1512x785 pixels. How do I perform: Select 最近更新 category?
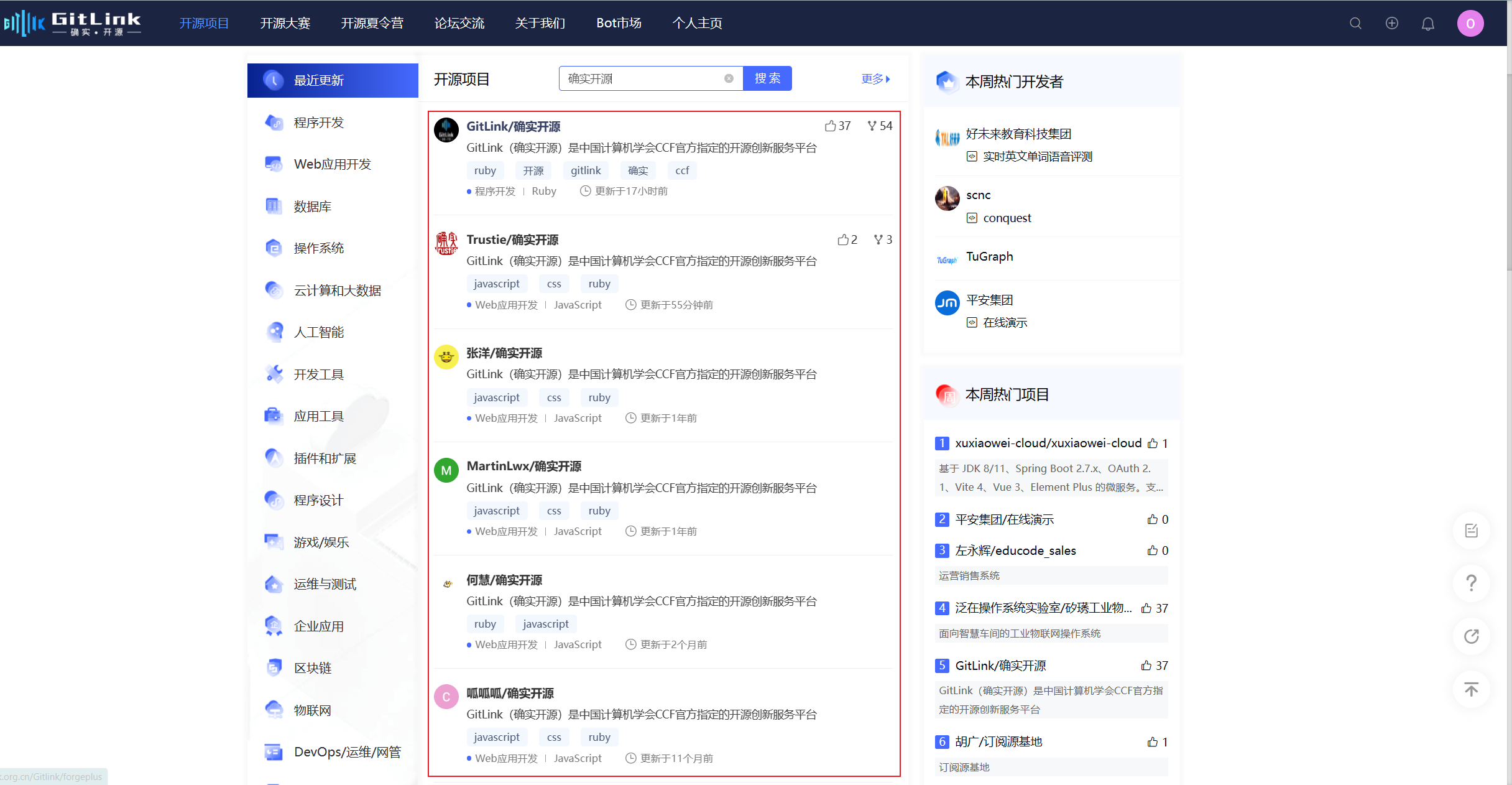tap(333, 80)
